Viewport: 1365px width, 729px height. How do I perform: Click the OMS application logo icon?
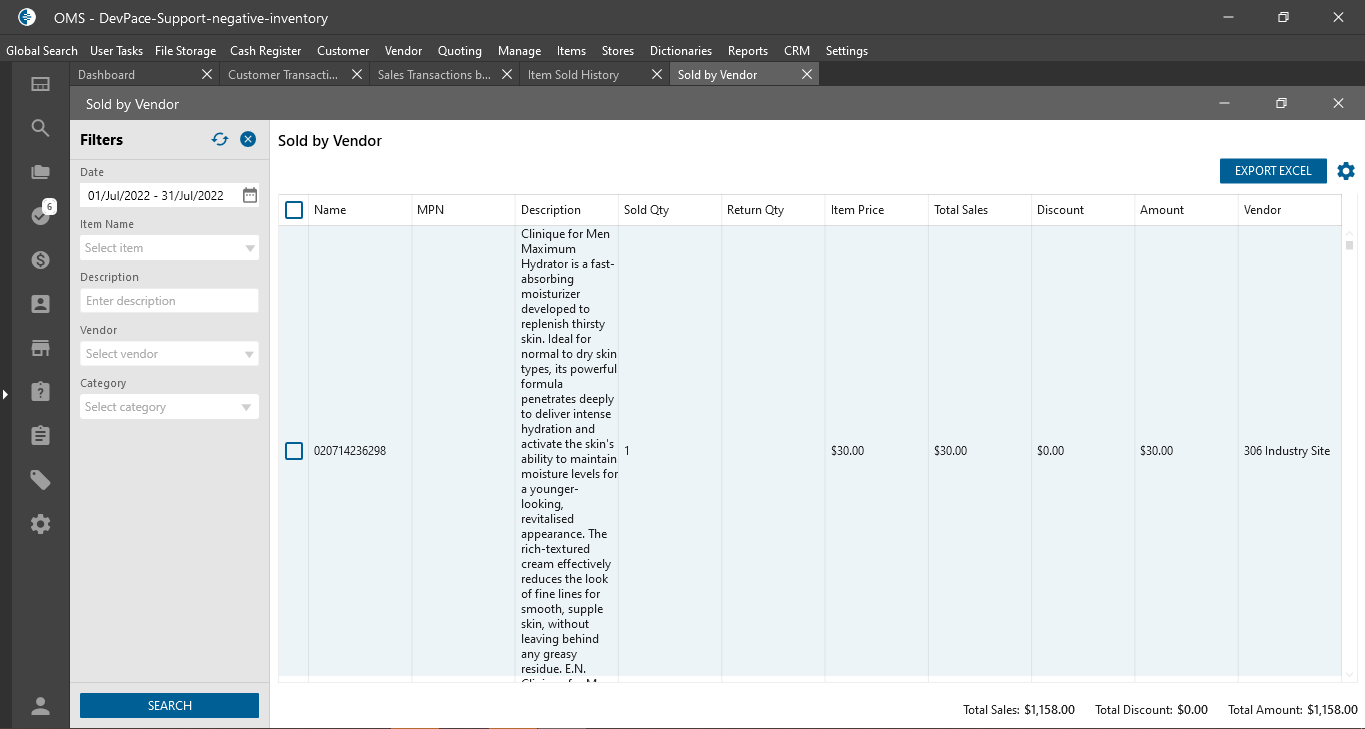27,17
